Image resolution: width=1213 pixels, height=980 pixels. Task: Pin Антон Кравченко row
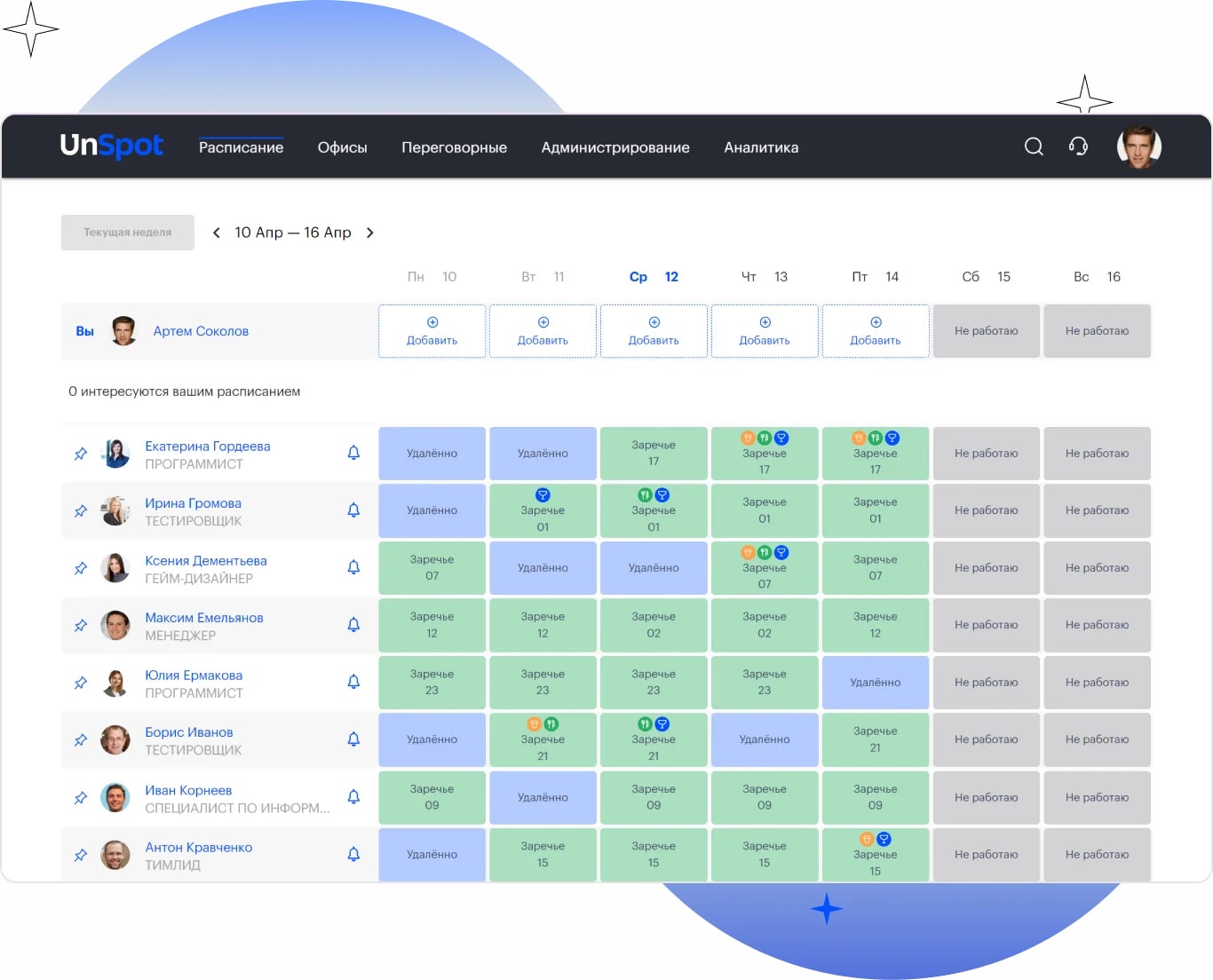point(81,855)
